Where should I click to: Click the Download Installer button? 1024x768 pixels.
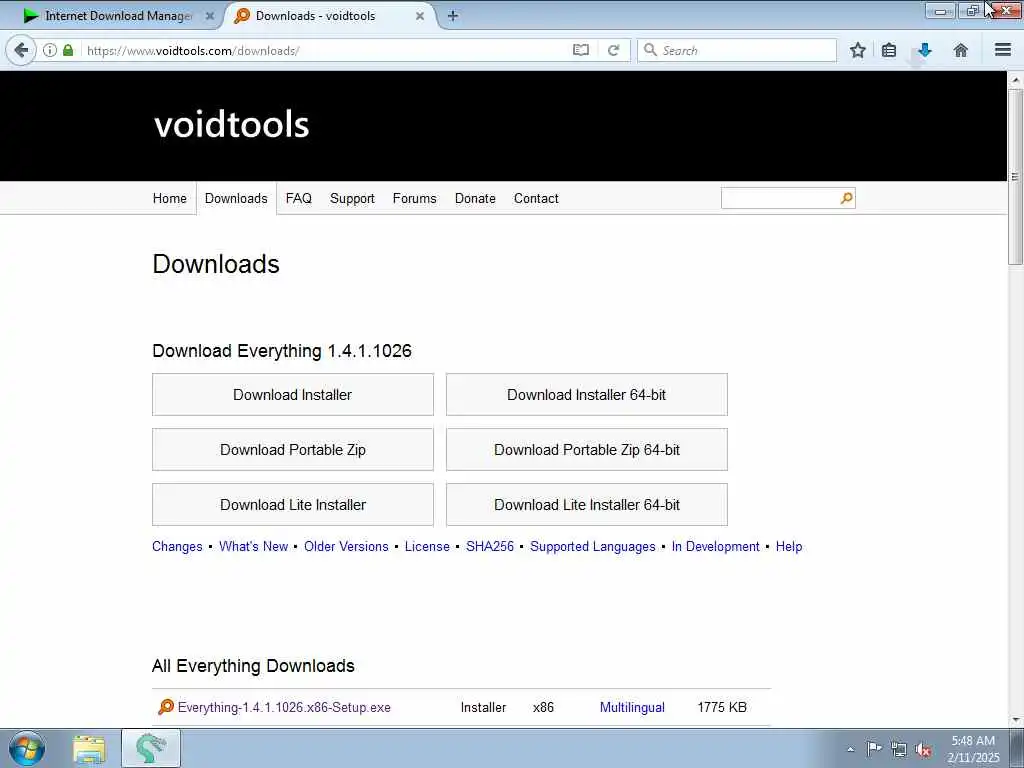click(x=293, y=394)
